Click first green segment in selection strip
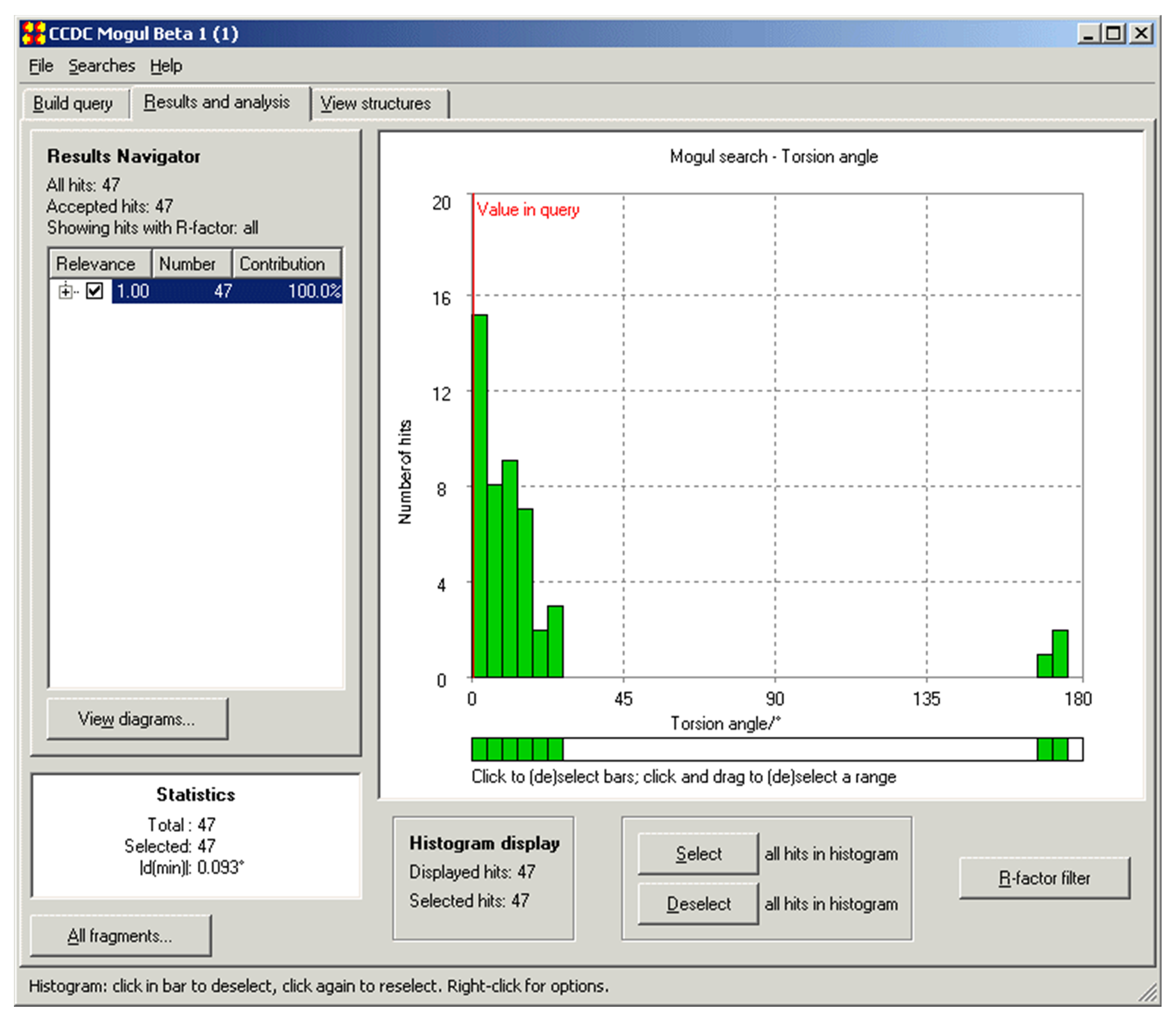Screen dimensions: 1176x1020 coord(480,749)
